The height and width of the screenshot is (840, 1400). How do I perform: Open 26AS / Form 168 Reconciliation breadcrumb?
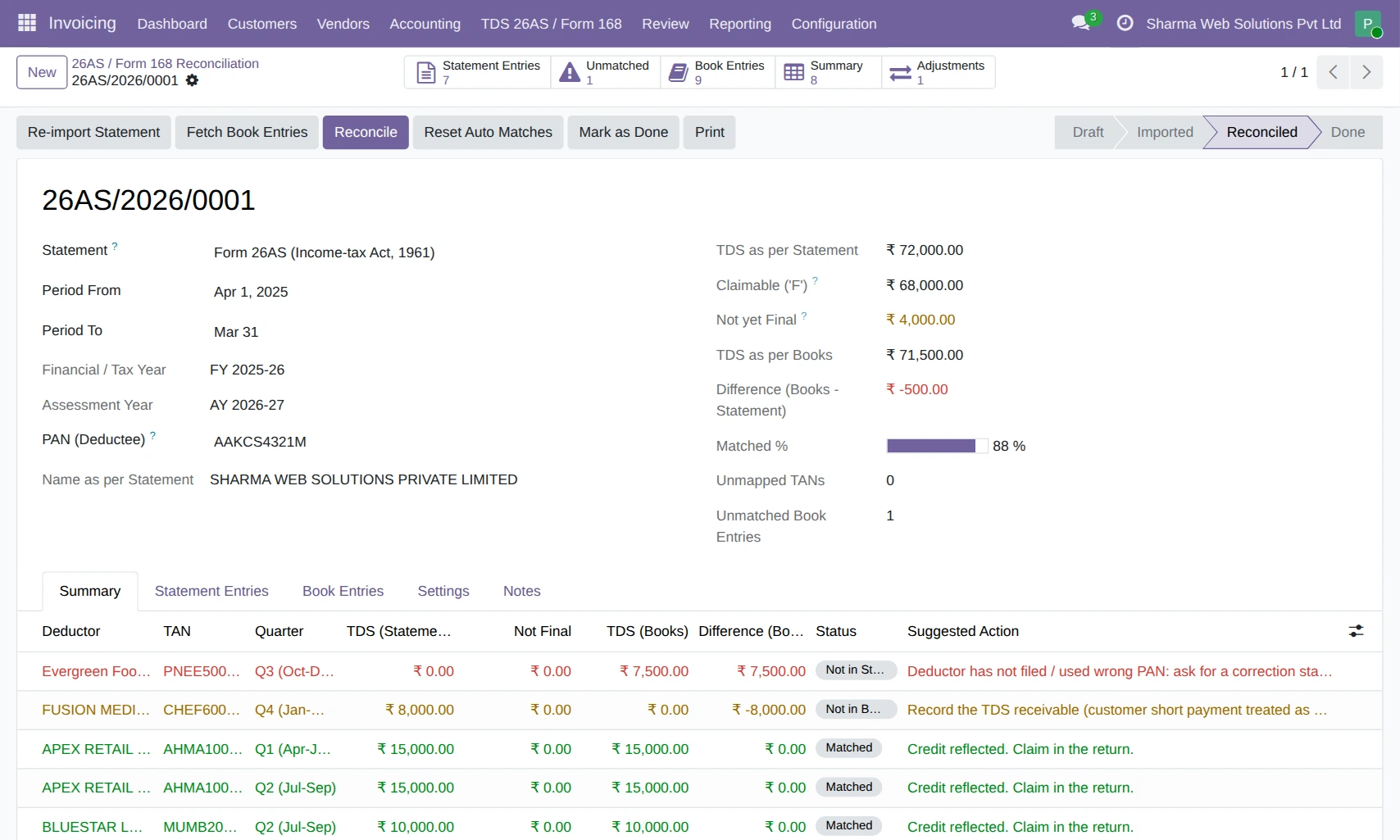click(165, 63)
